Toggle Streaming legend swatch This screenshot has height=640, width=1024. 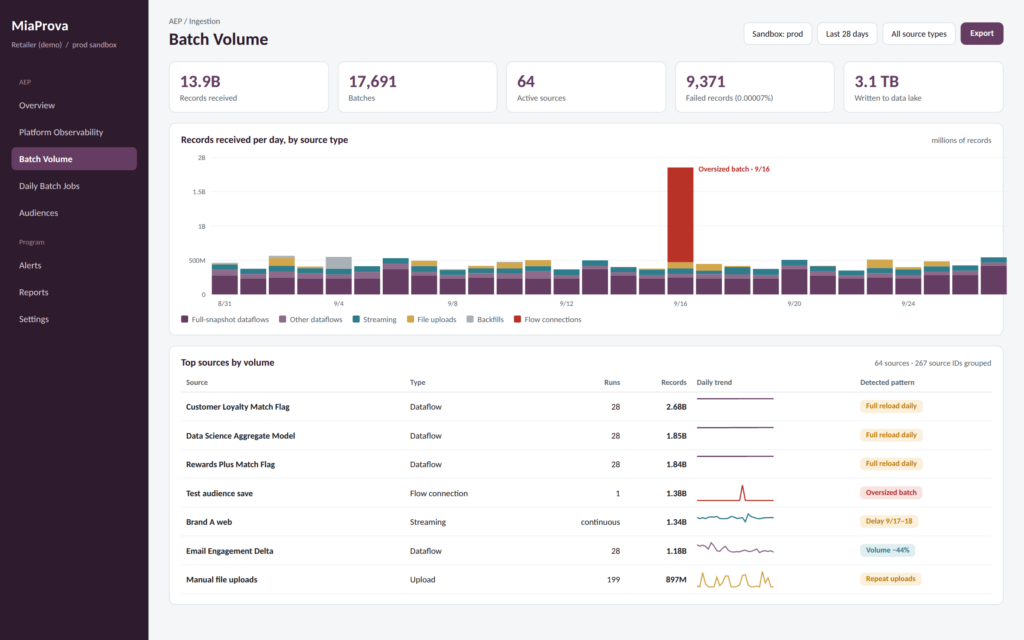coord(356,319)
